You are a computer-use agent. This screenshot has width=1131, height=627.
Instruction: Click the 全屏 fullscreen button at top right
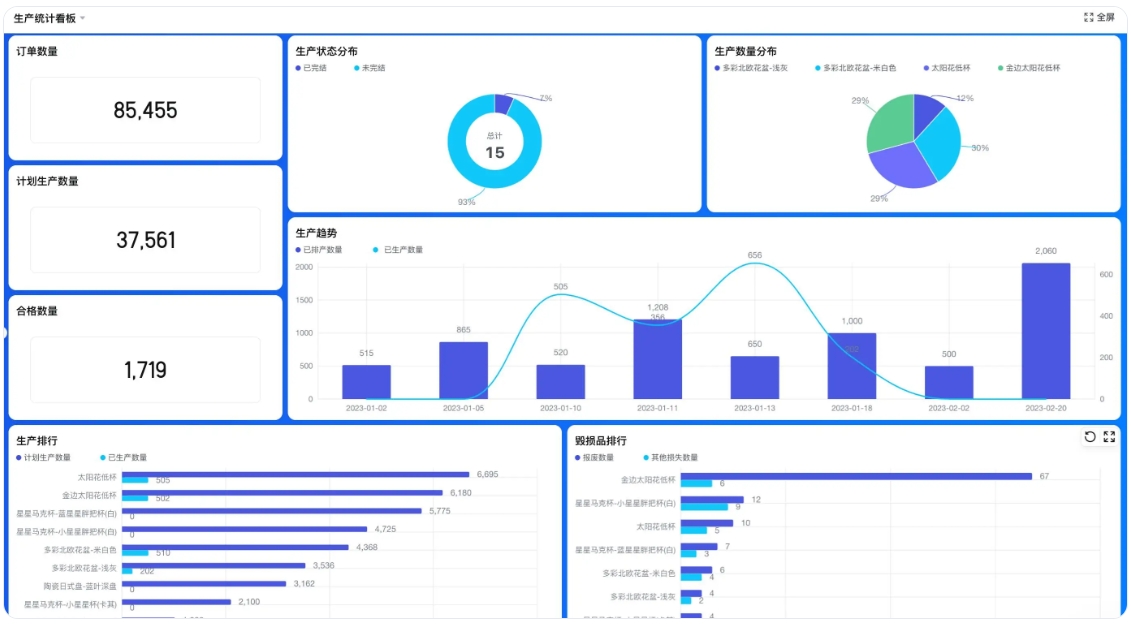click(1099, 17)
